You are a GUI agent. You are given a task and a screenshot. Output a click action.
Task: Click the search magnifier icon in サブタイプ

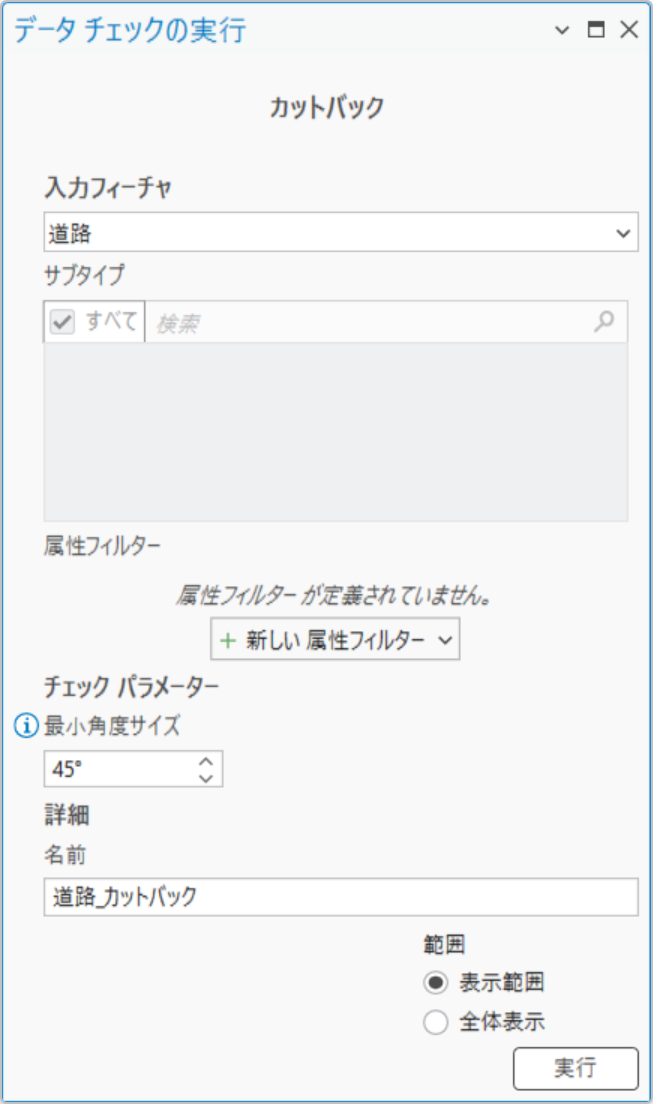tap(604, 322)
